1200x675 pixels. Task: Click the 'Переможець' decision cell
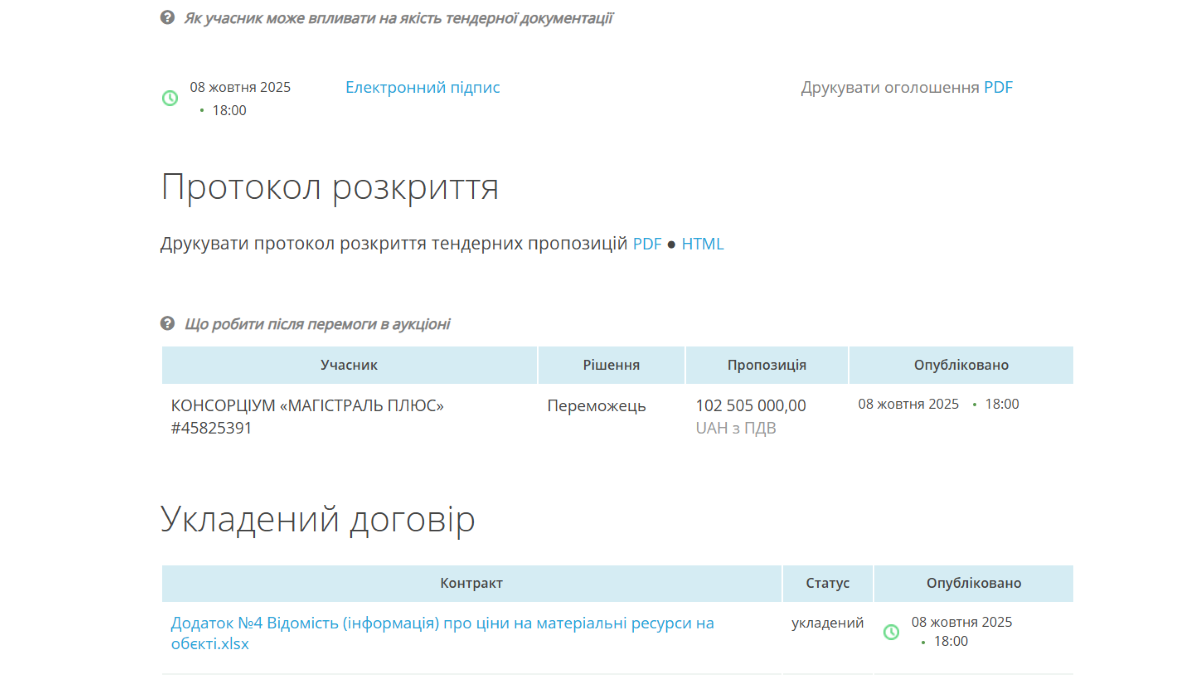click(596, 406)
